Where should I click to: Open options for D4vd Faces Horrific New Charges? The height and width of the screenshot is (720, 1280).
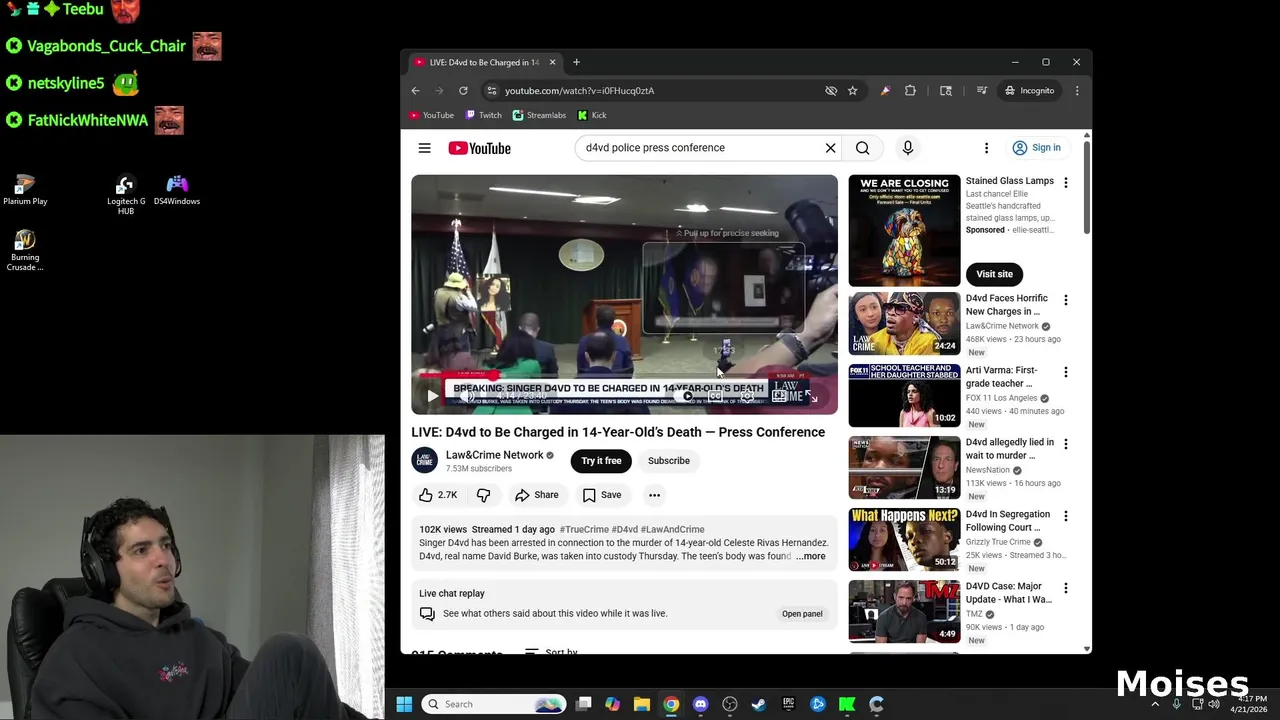coord(1065,300)
